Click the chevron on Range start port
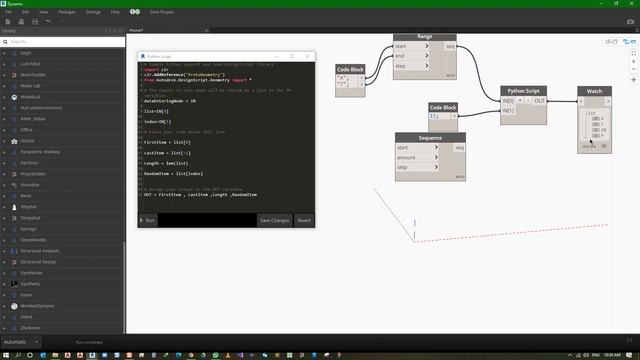Image resolution: width=640 pixels, height=360 pixels. click(x=427, y=46)
